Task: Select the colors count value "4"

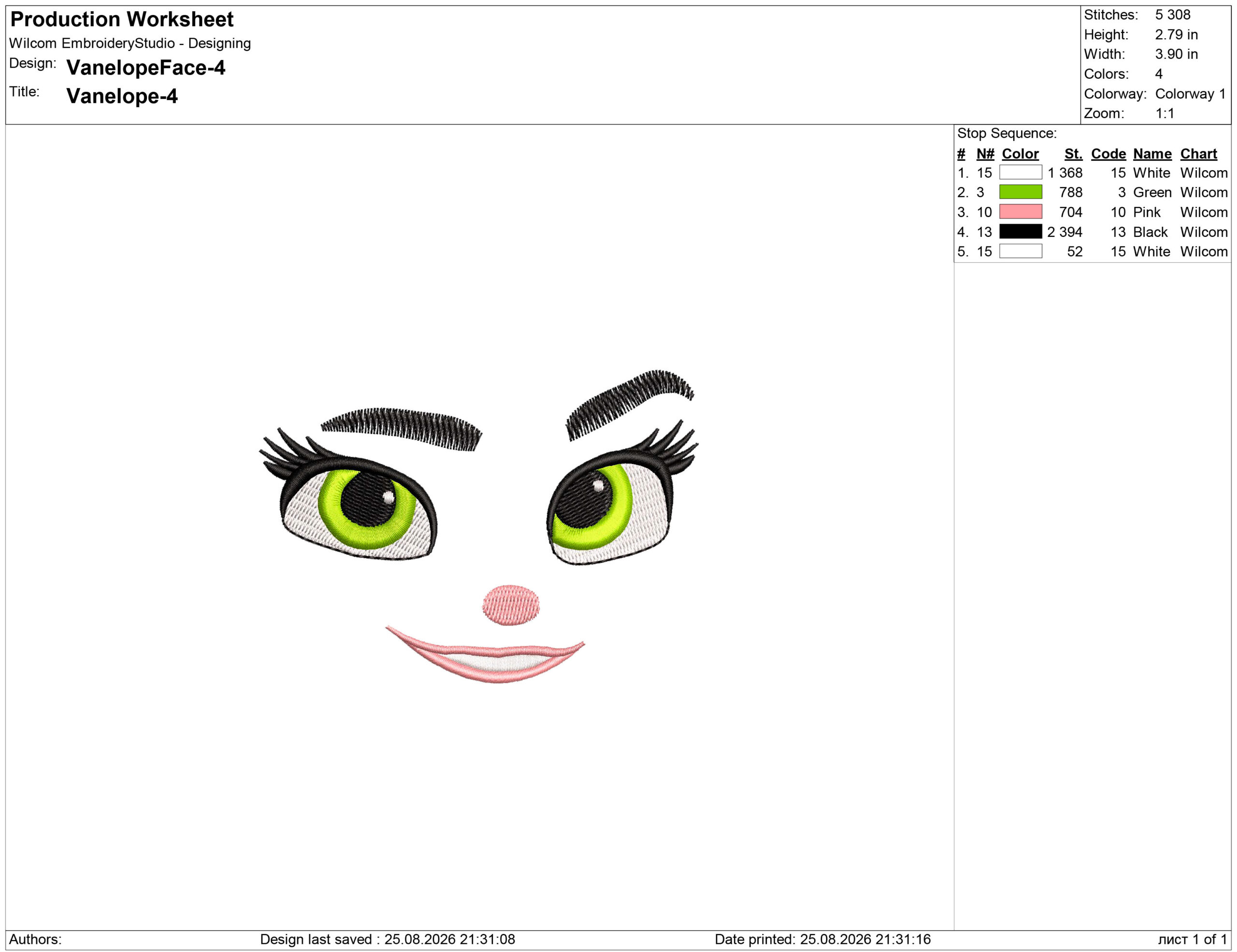Action: 1159,74
